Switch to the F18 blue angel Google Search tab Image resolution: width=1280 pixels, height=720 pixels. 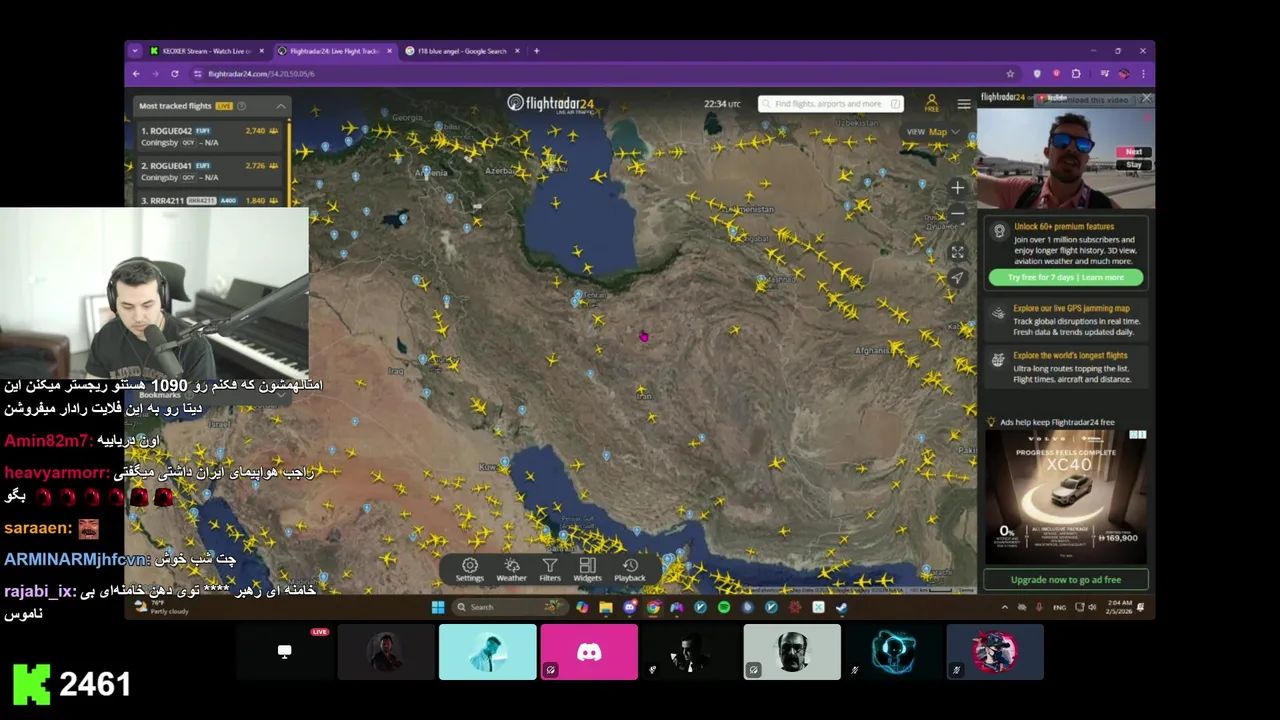462,51
